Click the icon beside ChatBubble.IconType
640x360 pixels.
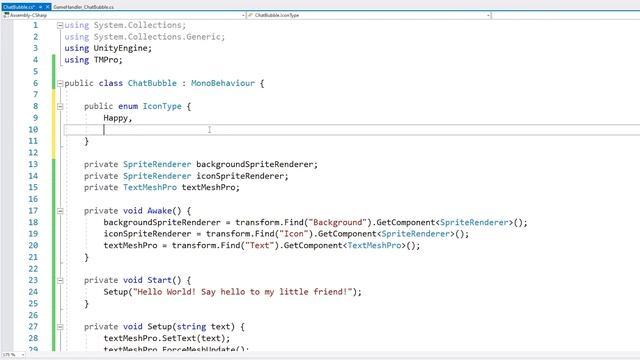click(251, 15)
